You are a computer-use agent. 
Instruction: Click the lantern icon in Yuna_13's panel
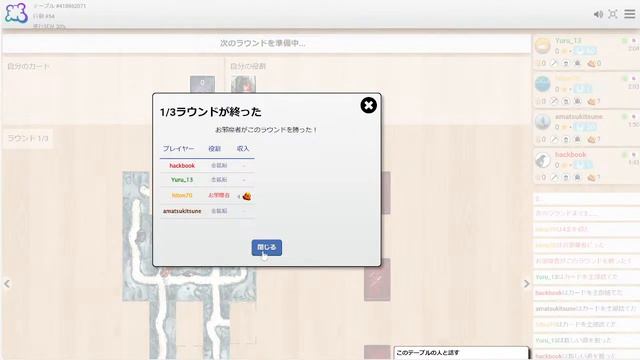(x=566, y=63)
